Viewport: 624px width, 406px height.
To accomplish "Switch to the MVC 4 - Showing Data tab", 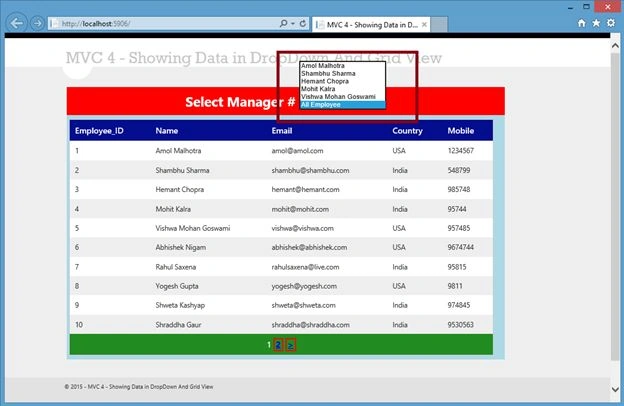I will pyautogui.click(x=371, y=25).
